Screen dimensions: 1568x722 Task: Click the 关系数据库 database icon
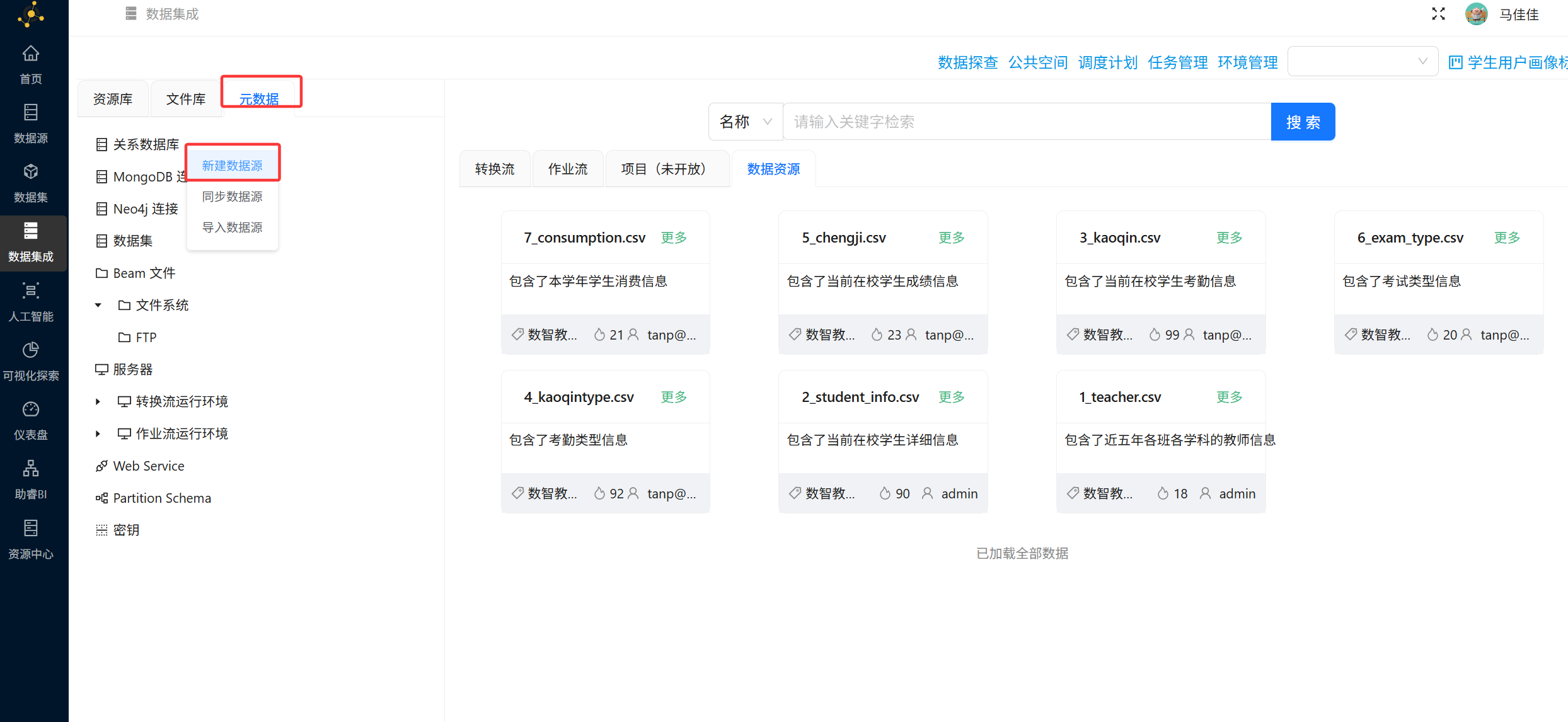[x=101, y=145]
